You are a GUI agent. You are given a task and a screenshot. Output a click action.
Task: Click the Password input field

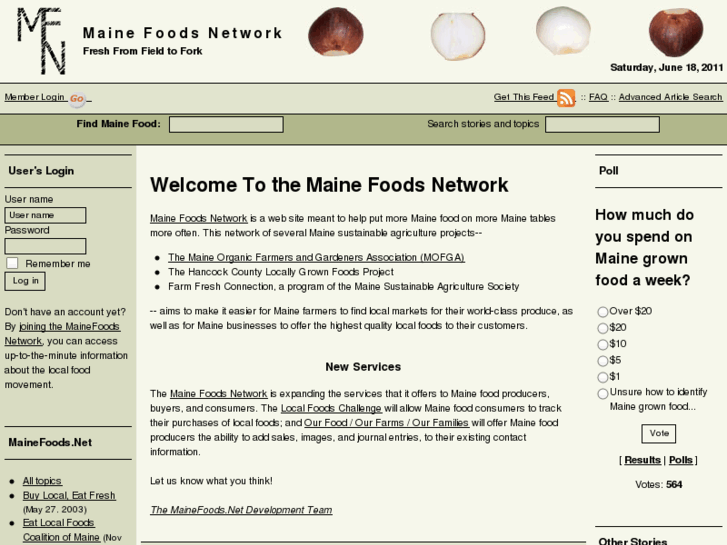tap(45, 246)
